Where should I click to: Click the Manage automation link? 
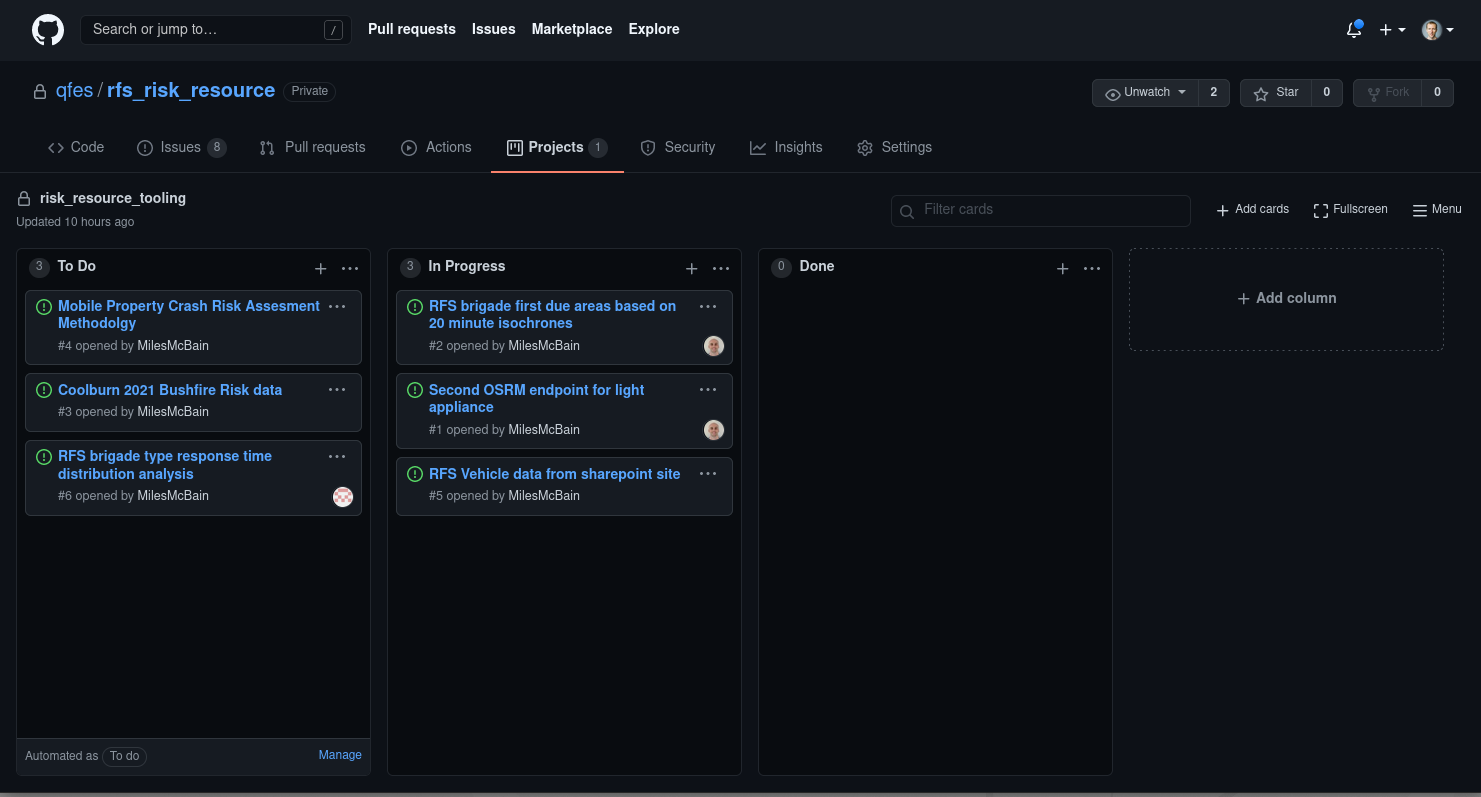340,754
